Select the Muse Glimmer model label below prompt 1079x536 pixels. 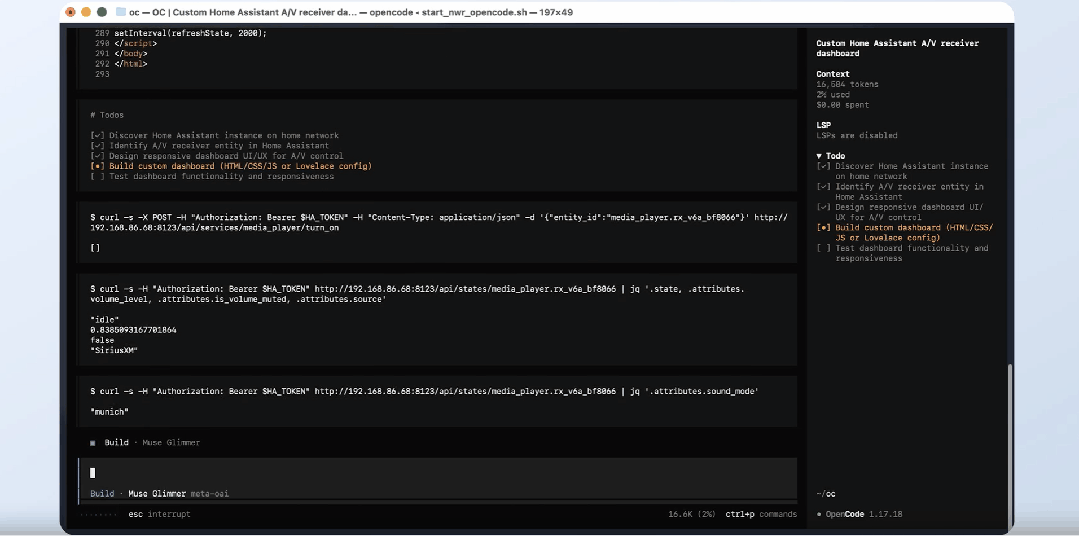point(157,494)
